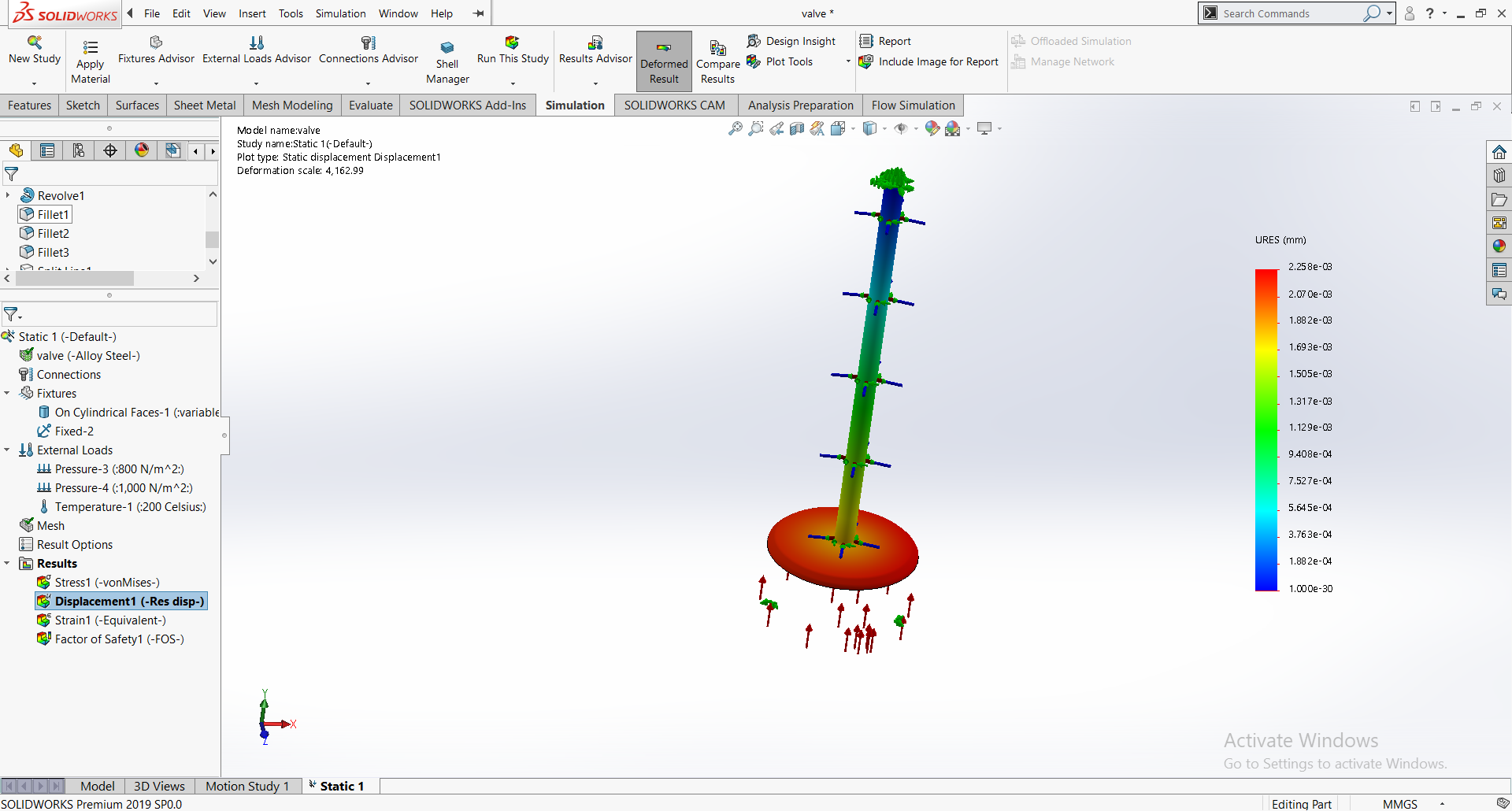Select Fillet2 feature

(45, 233)
